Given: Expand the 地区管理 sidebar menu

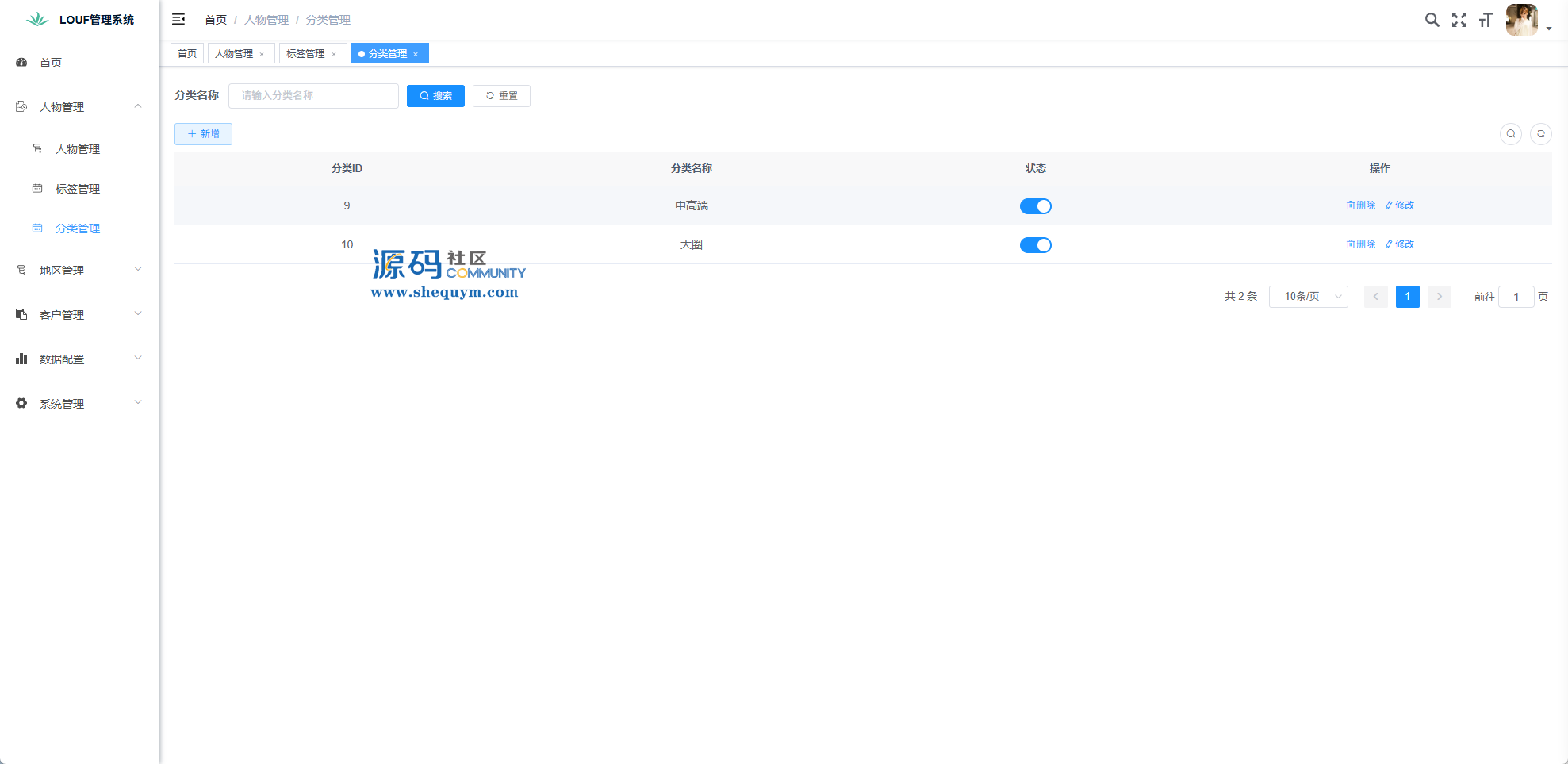Looking at the screenshot, I should coord(79,271).
